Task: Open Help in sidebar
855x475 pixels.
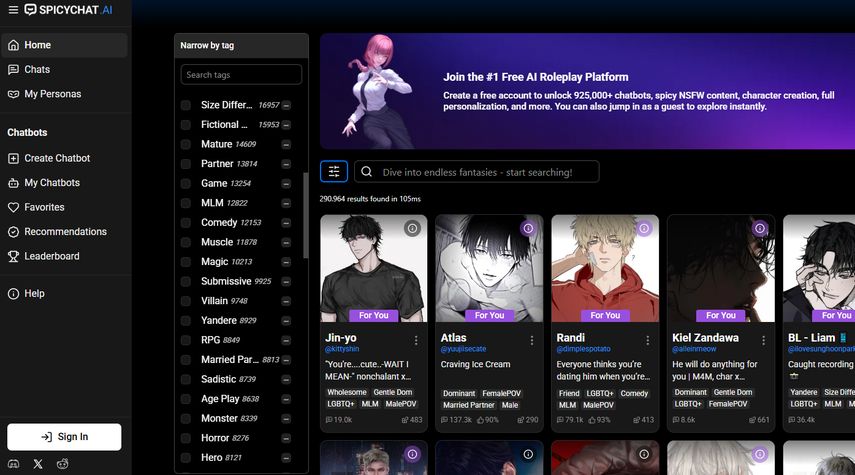Action: (64, 293)
